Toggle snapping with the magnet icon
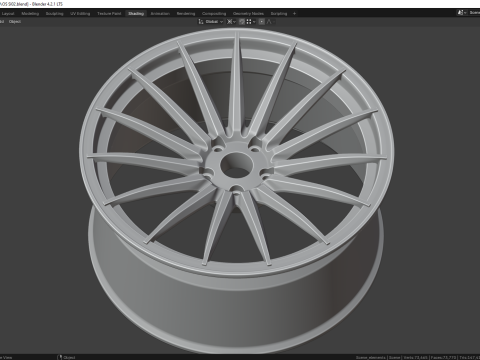480x360 pixels. (242, 22)
